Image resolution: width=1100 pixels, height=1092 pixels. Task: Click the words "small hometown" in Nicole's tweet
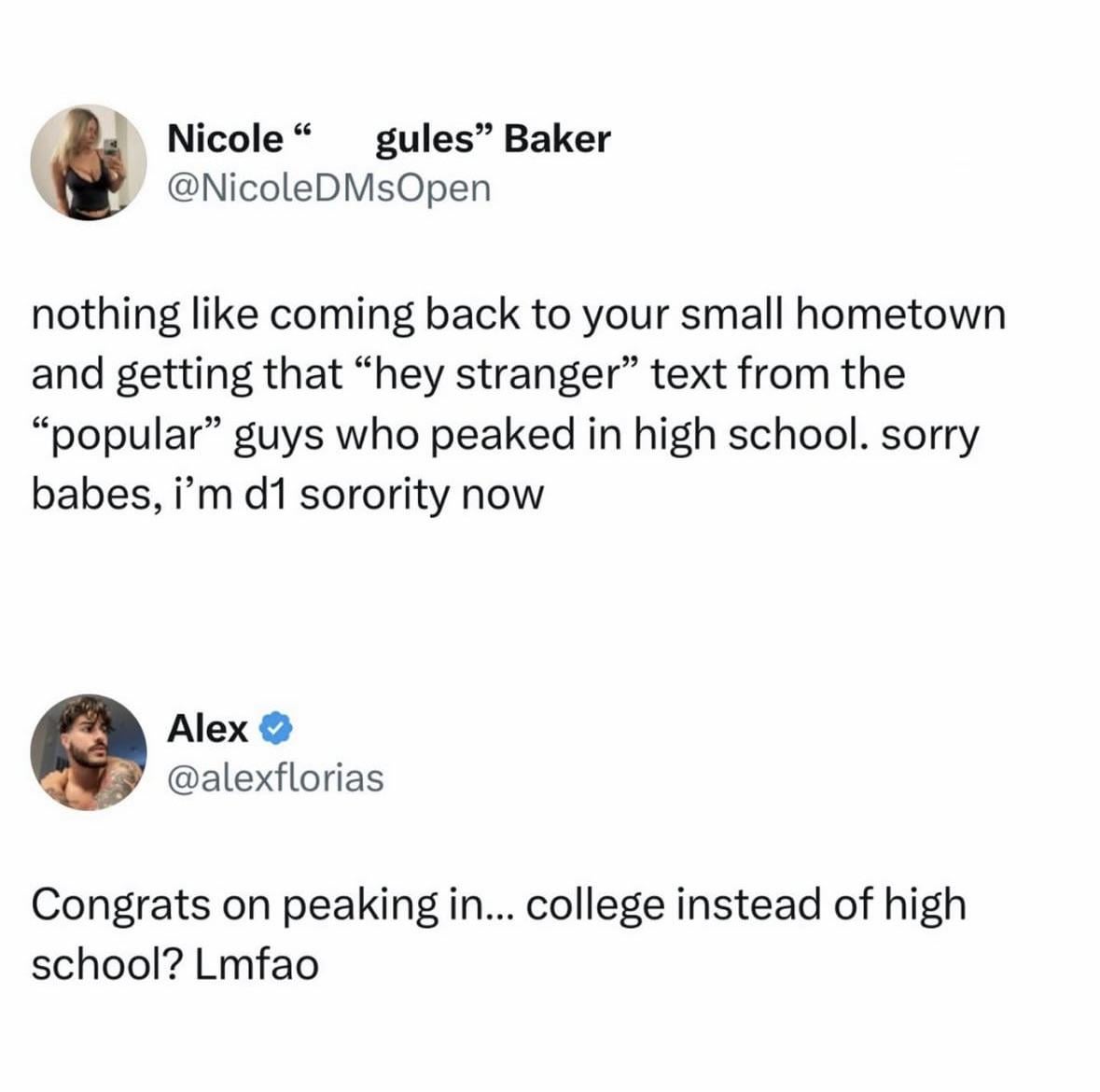(844, 315)
